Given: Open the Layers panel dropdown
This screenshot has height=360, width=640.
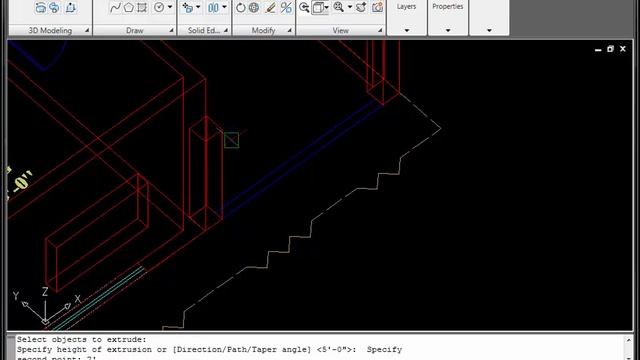Looking at the screenshot, I should [x=407, y=30].
